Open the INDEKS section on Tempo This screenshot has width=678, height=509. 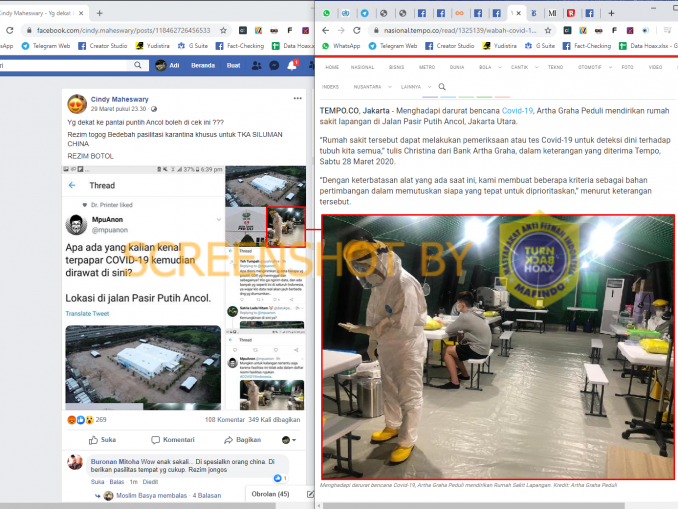[x=330, y=86]
